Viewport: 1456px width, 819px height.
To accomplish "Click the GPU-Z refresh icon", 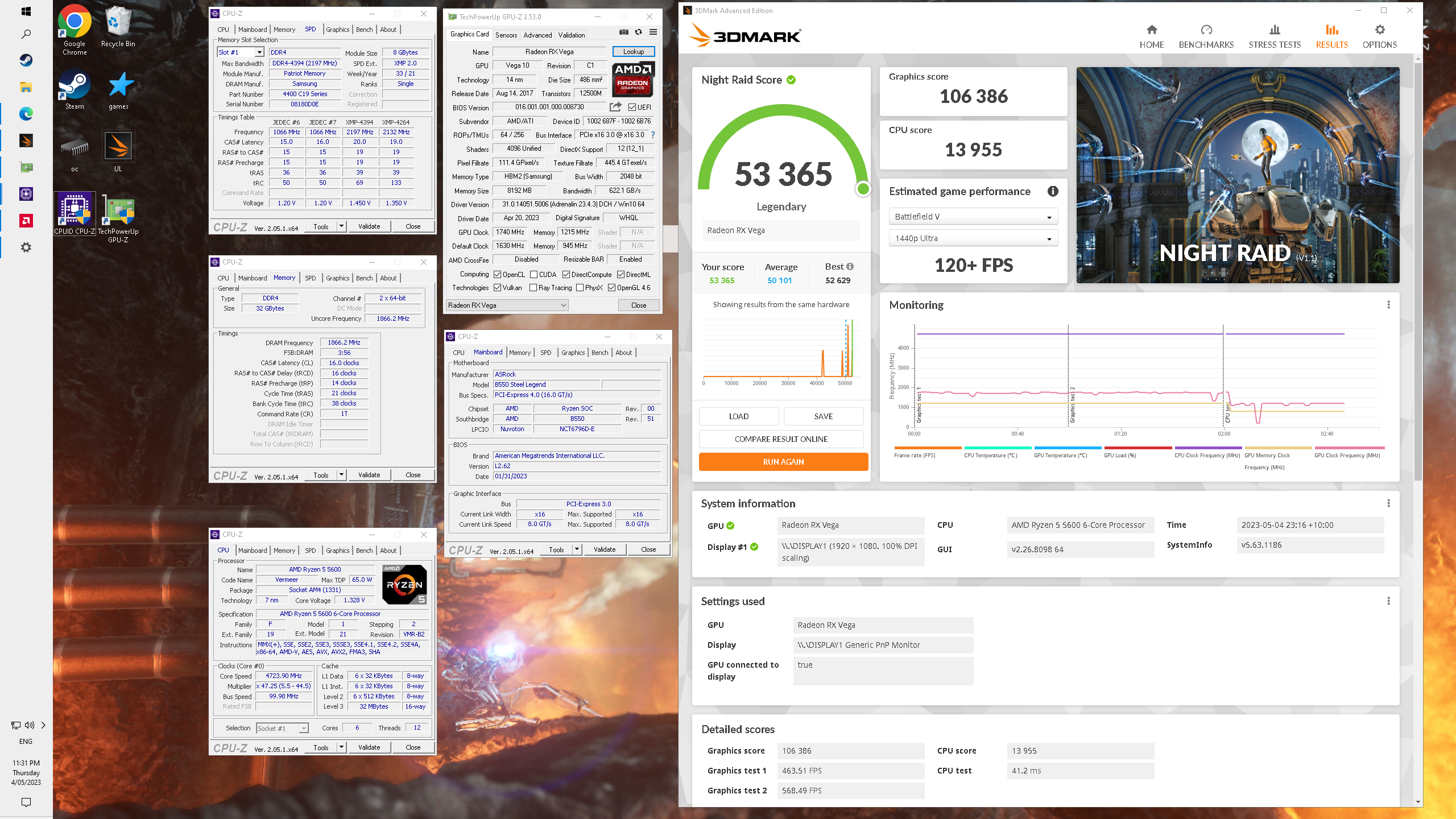I will click(638, 32).
